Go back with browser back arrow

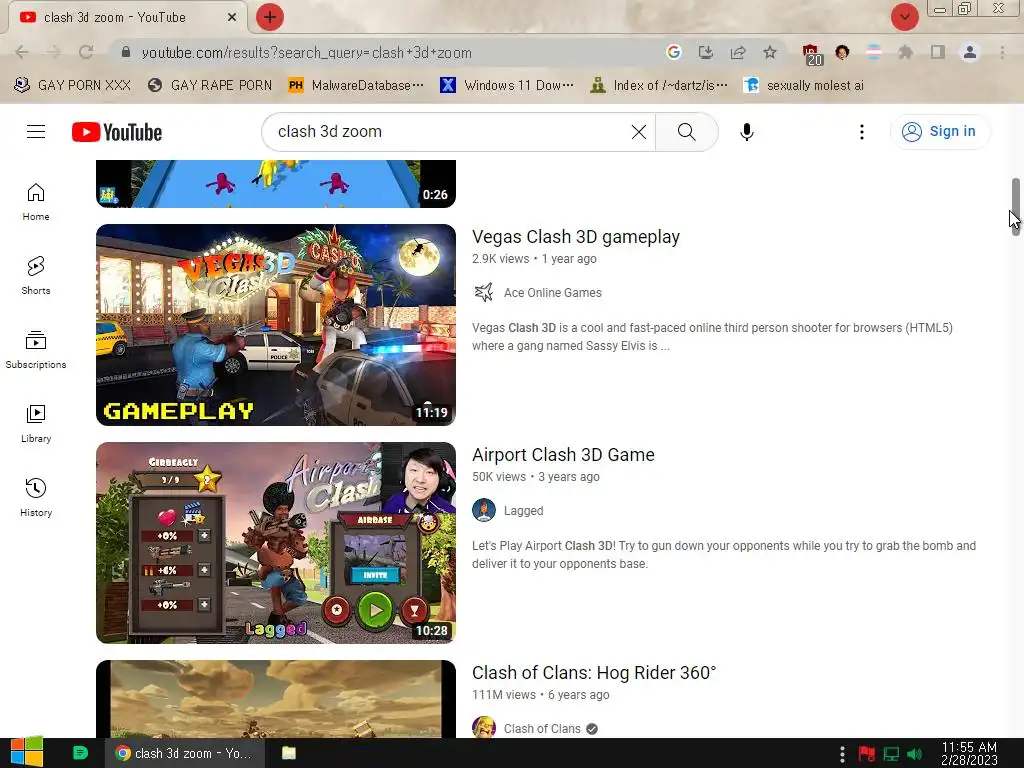click(22, 52)
